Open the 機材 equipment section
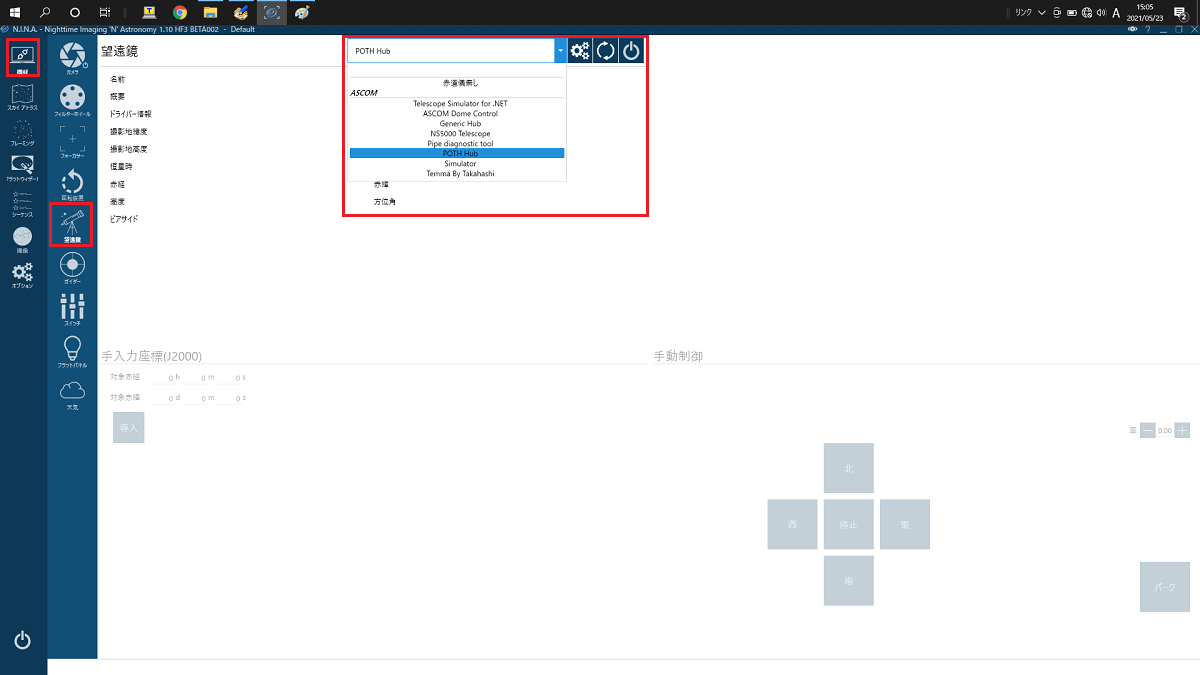 22,58
